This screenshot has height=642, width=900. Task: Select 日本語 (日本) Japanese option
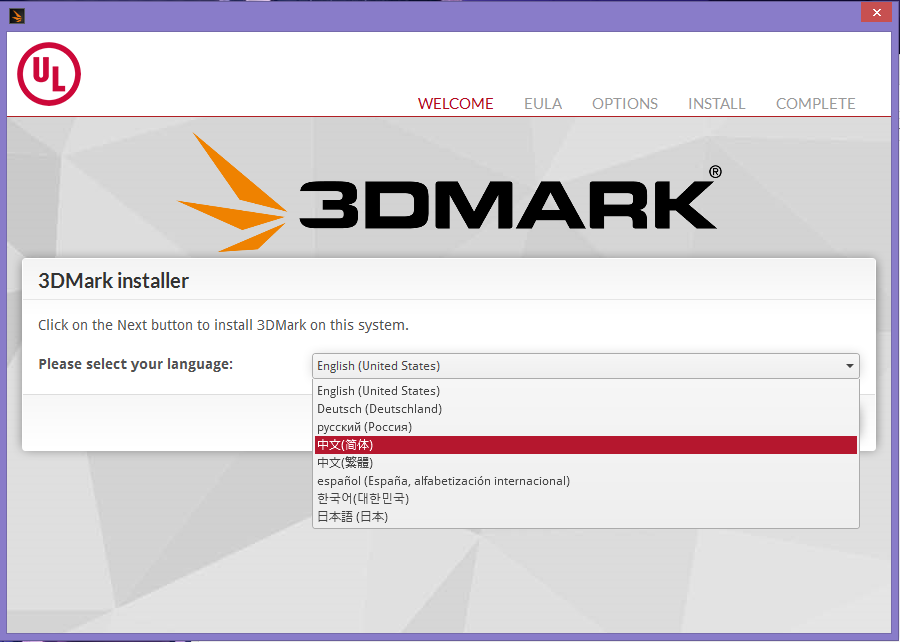pyautogui.click(x=352, y=517)
